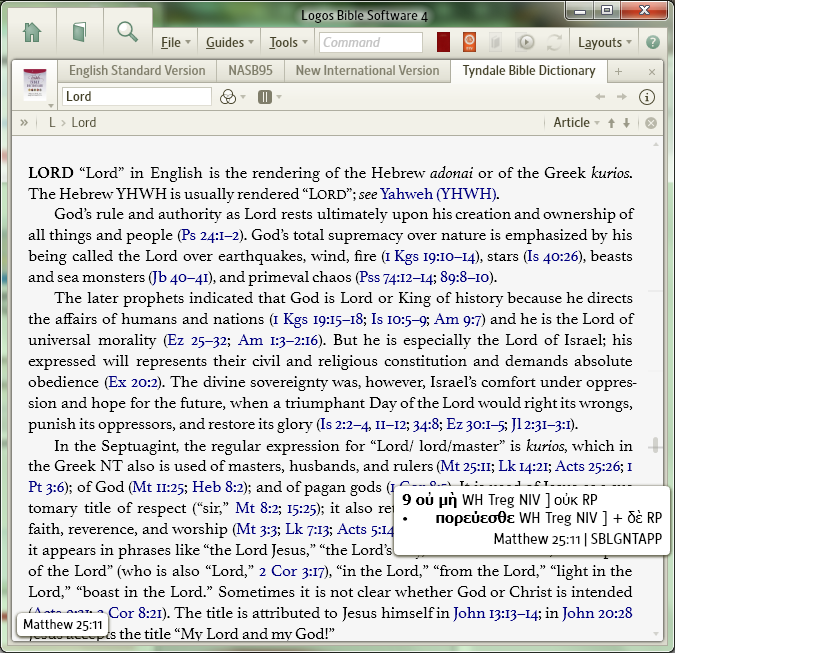819x653 pixels.
Task: Switch to the NASB95 tab
Action: point(250,71)
